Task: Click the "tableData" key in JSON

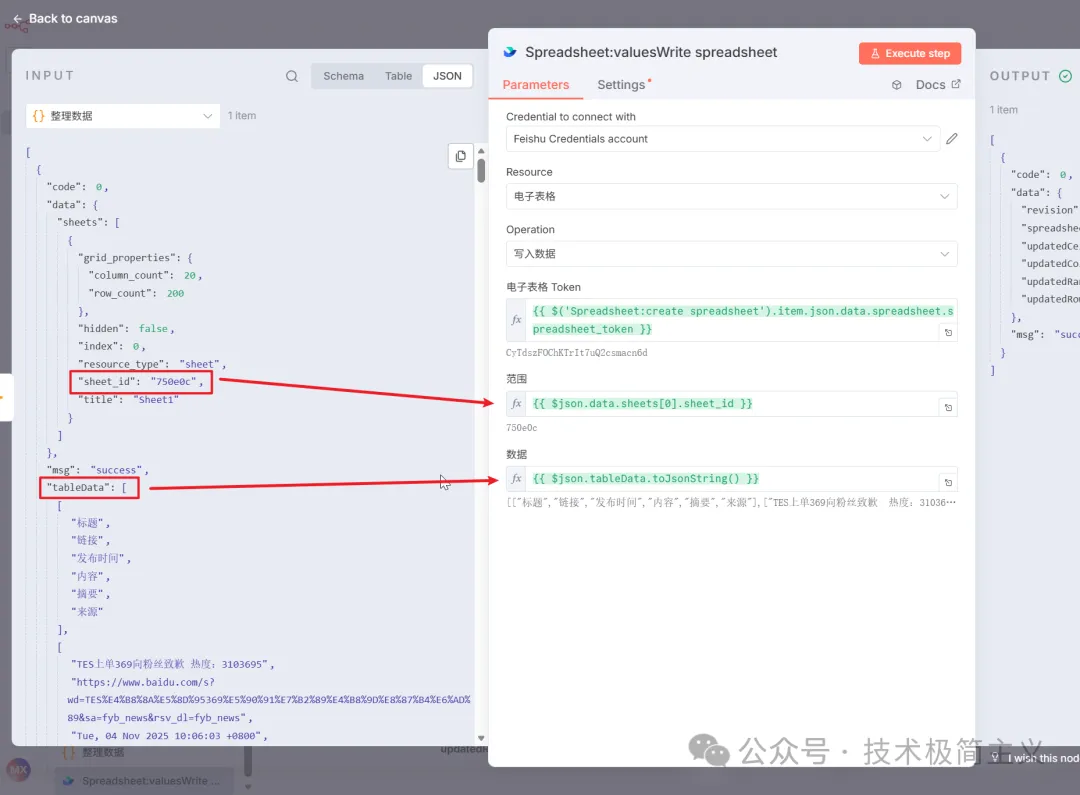Action: coord(79,487)
